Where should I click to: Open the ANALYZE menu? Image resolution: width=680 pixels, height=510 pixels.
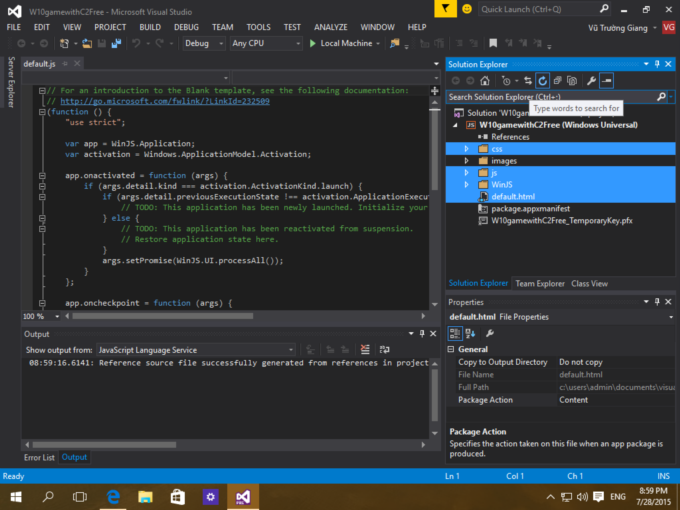pyautogui.click(x=330, y=27)
